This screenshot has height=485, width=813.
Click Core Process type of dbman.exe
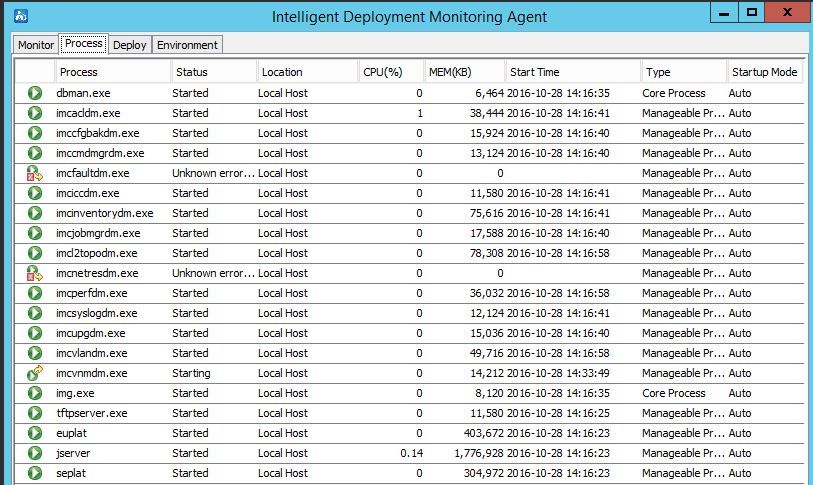[x=674, y=93]
